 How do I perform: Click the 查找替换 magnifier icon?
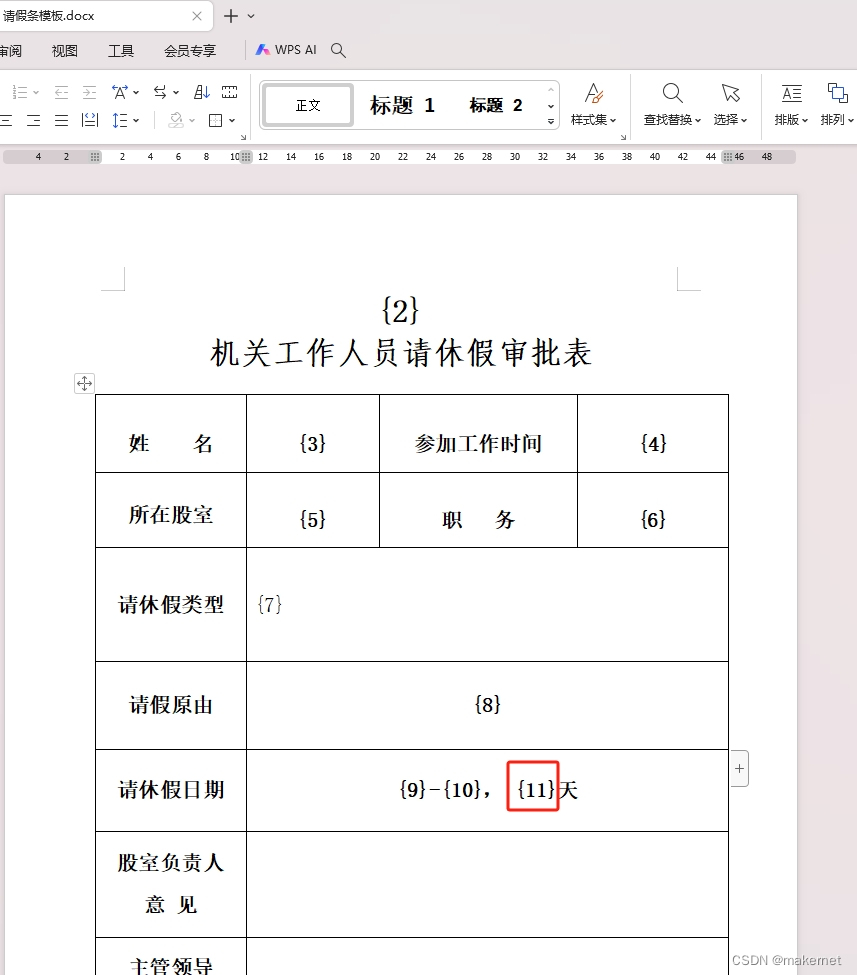[672, 93]
